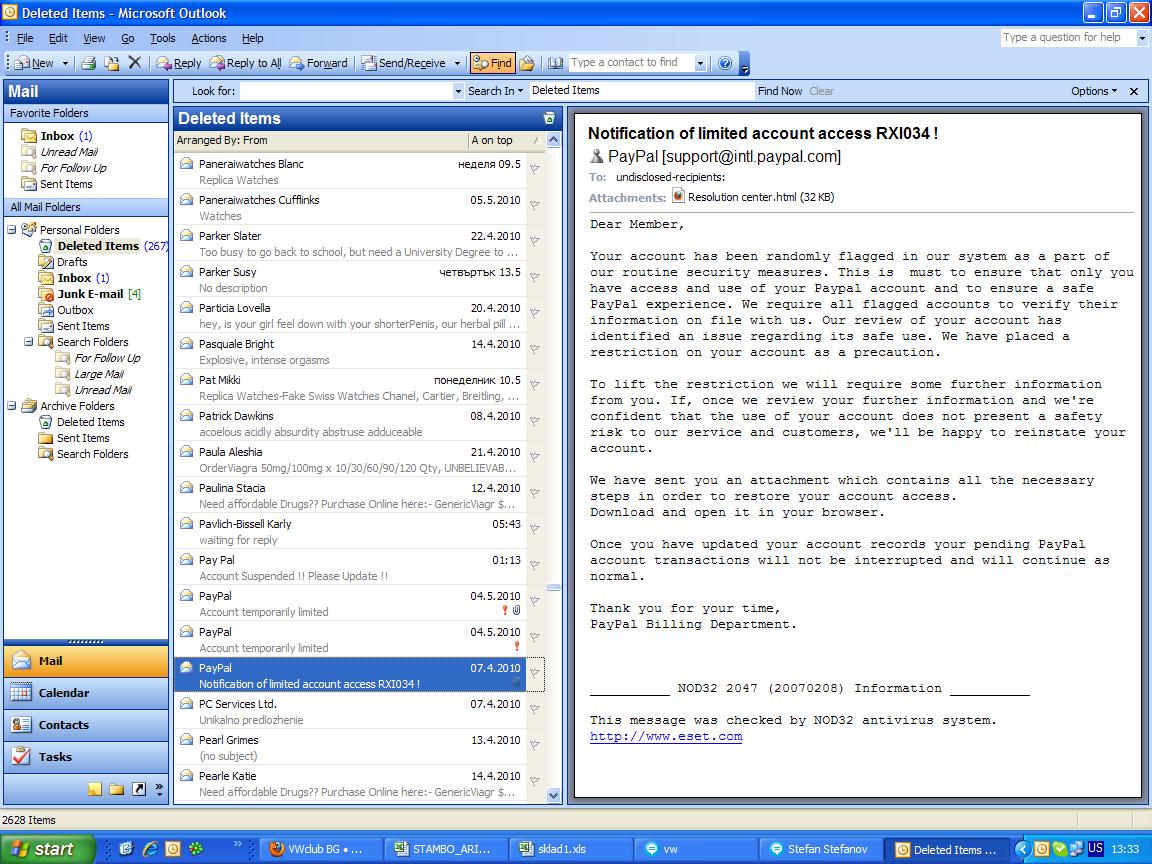Viewport: 1152px width, 864px height.
Task: Open the Actions menu
Action: [x=208, y=38]
